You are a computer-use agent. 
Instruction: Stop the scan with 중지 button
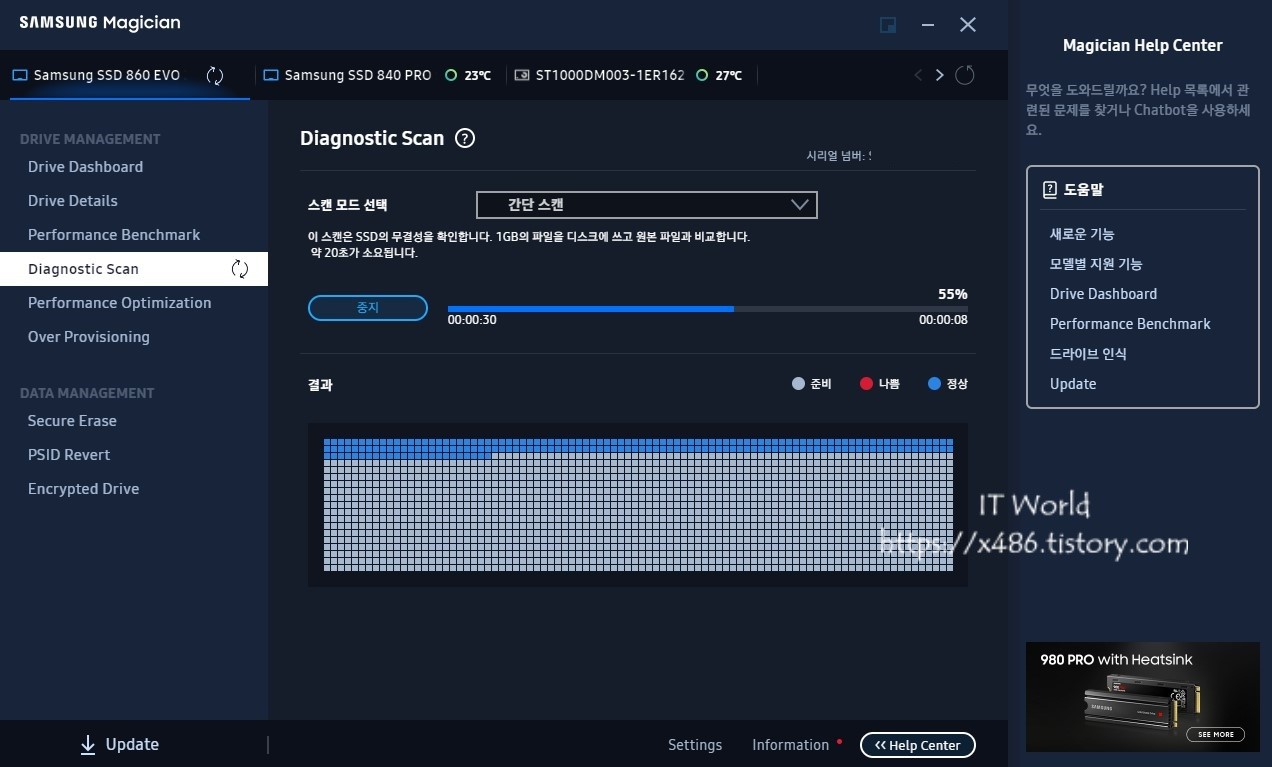pos(368,308)
